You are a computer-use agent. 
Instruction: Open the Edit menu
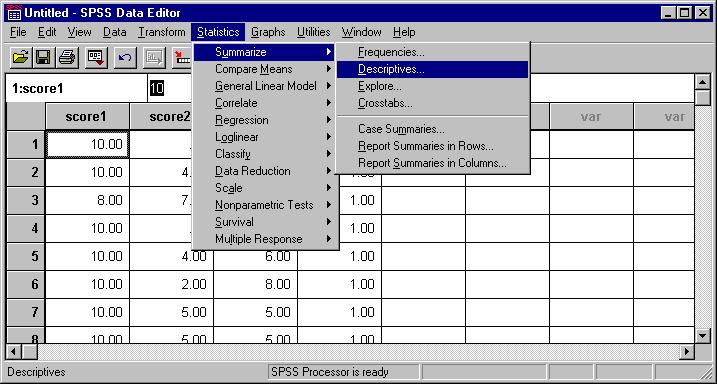(x=47, y=32)
